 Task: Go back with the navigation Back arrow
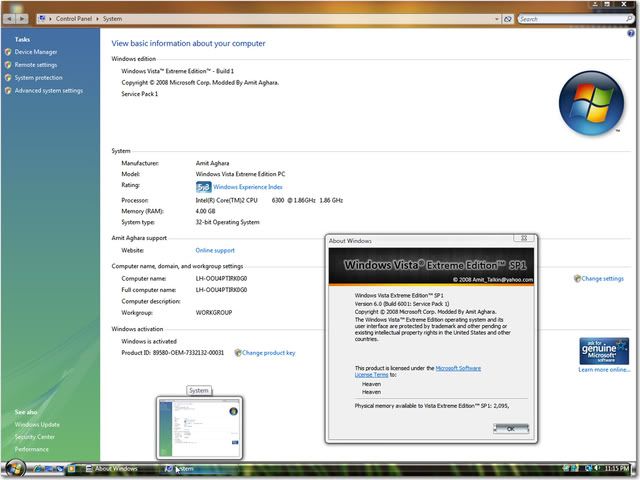coord(9,19)
